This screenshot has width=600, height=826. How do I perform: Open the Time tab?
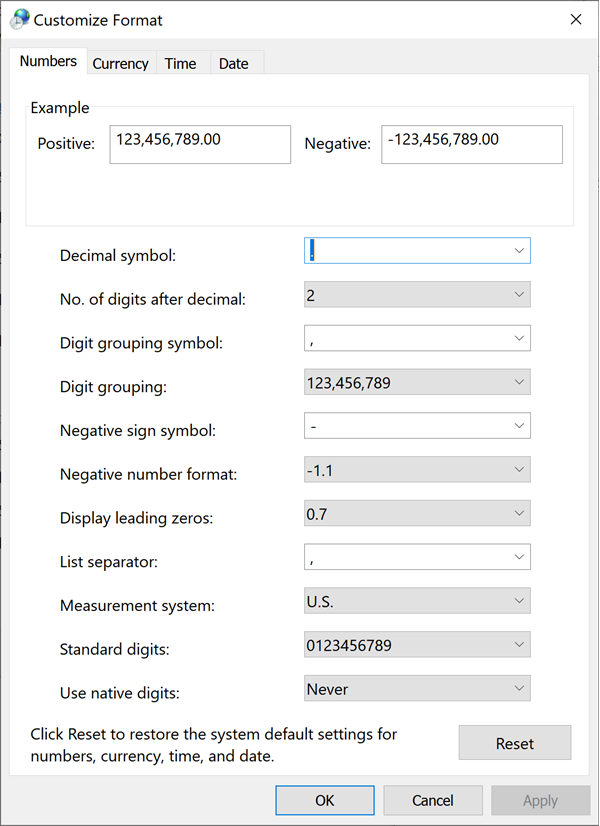click(x=180, y=63)
